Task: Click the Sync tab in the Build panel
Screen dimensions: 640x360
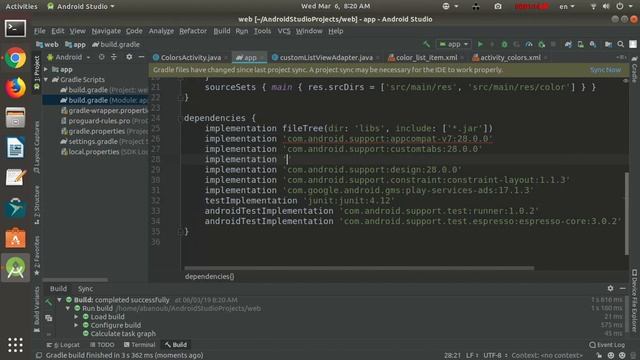Action: (85, 289)
